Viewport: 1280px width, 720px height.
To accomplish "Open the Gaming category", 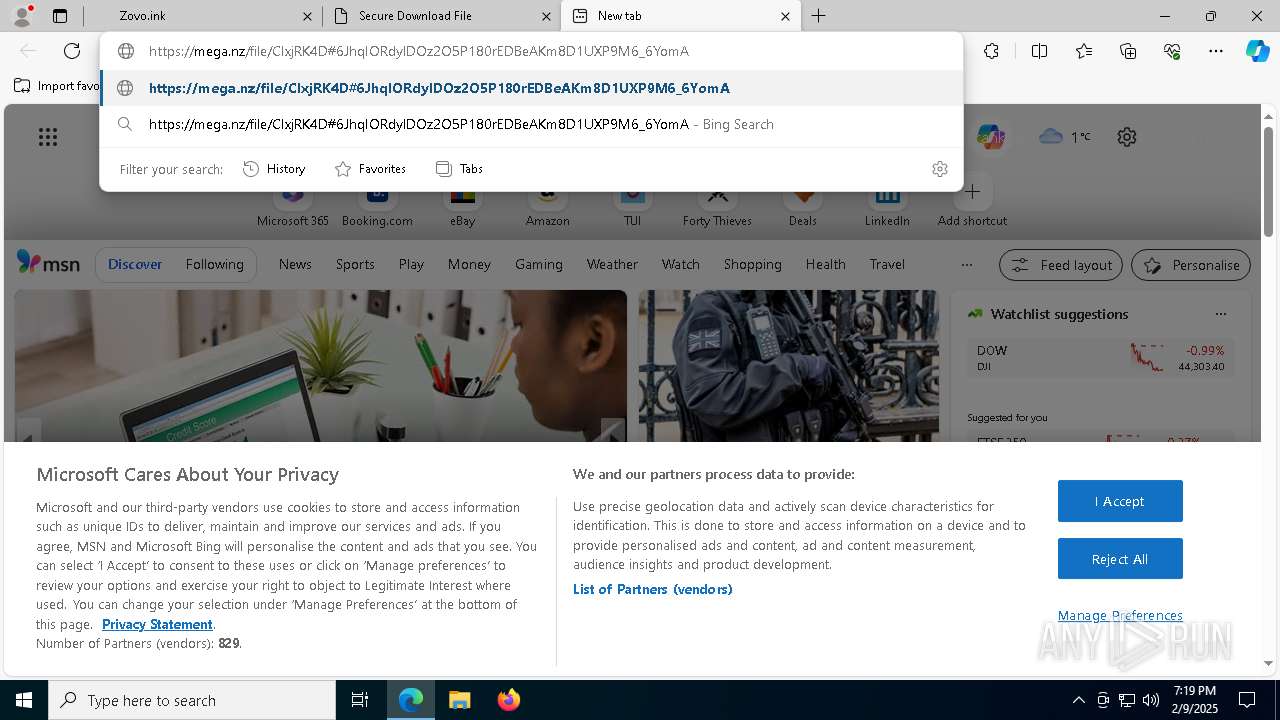I will pyautogui.click(x=538, y=264).
